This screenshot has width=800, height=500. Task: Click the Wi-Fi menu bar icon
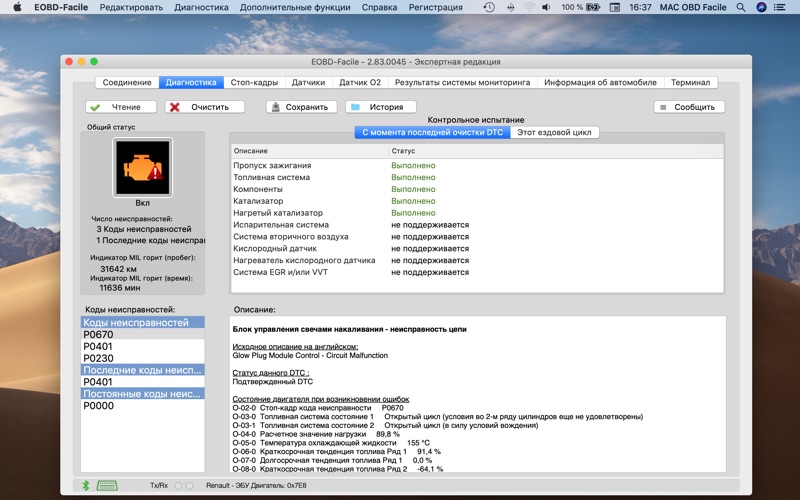(529, 7)
